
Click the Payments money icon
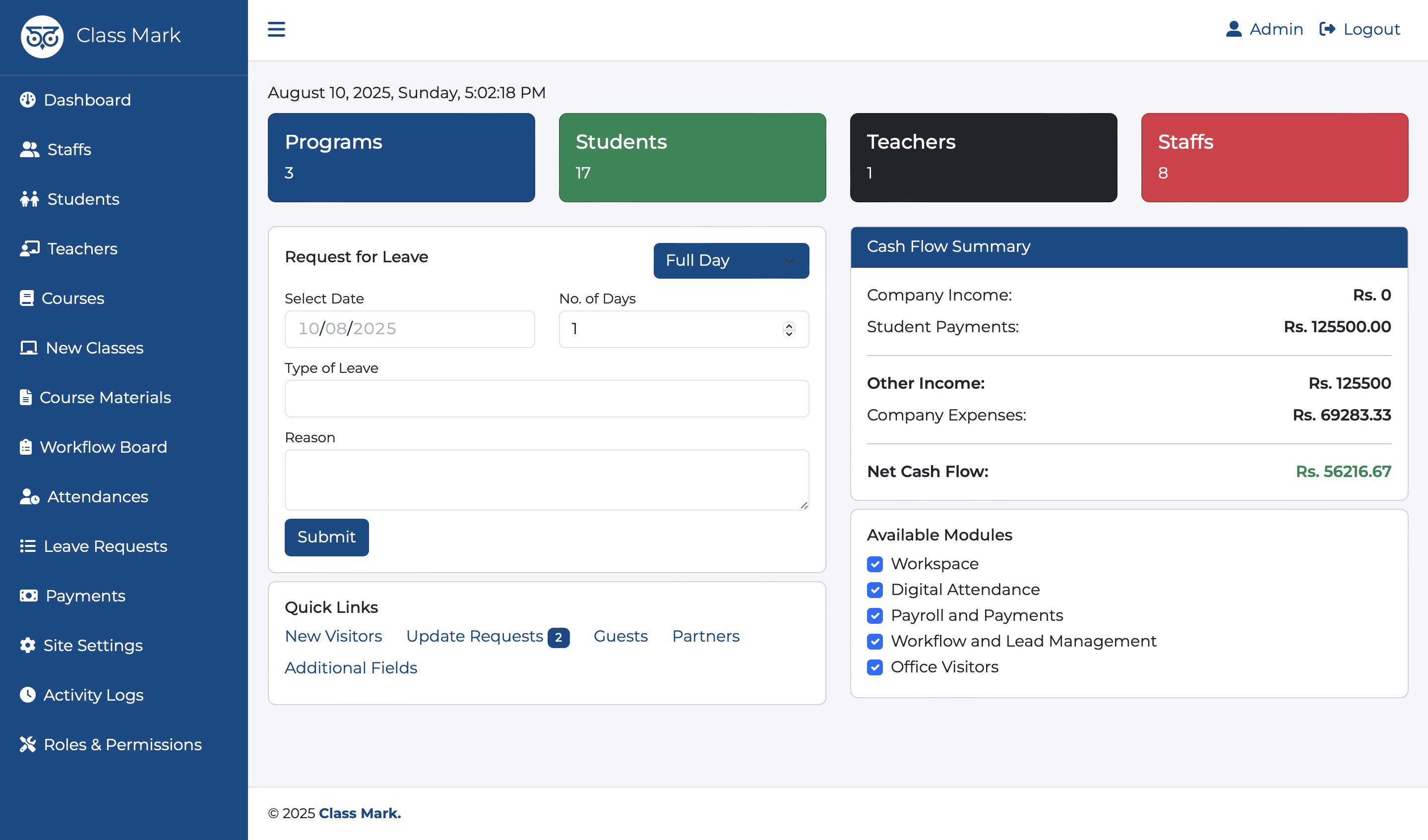28,596
